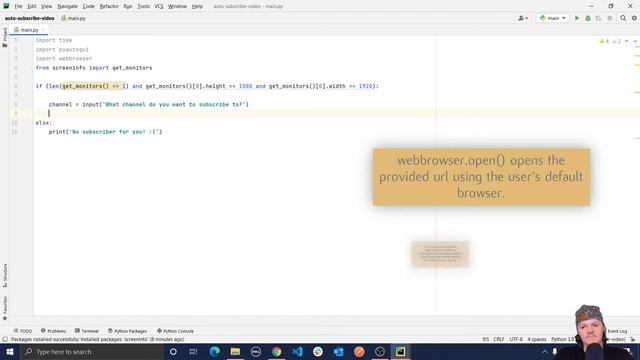Viewport: 640px width, 360px height.
Task: Open the Refactor menu
Action: [109, 7]
